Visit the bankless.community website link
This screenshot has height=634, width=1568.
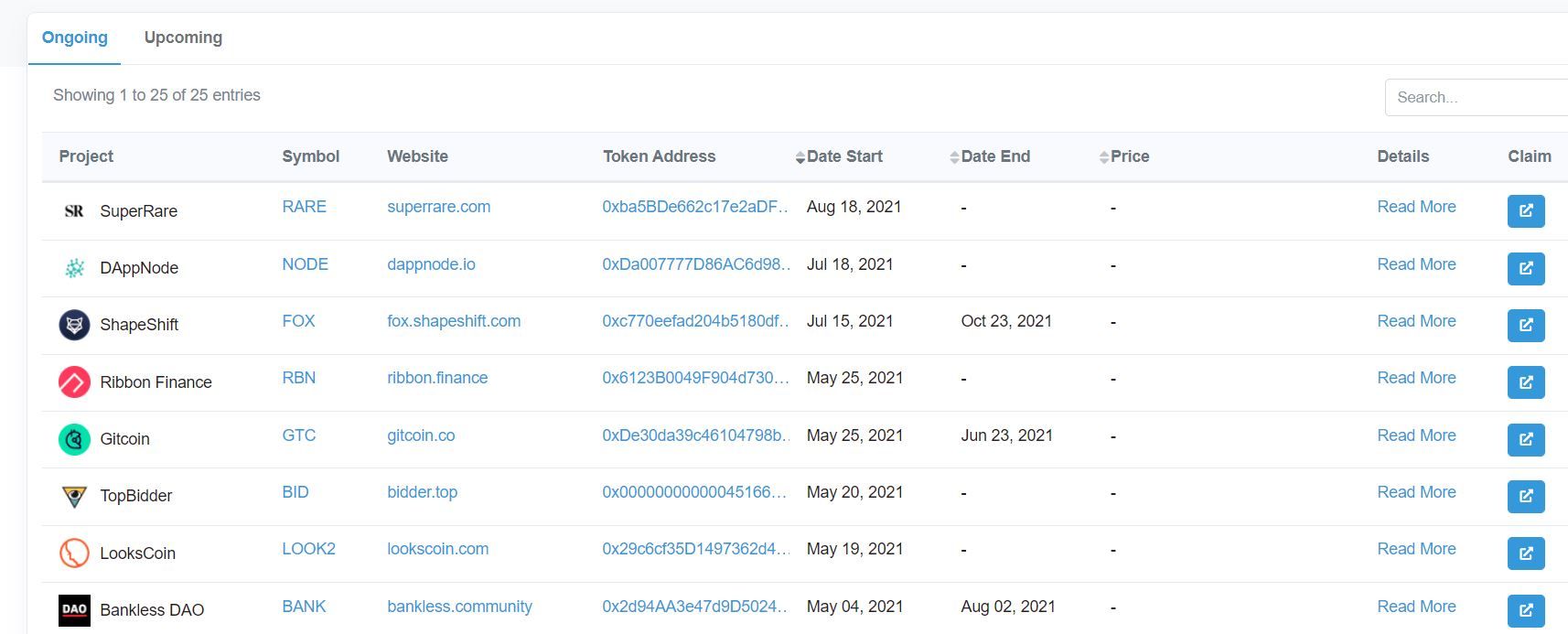pos(459,607)
